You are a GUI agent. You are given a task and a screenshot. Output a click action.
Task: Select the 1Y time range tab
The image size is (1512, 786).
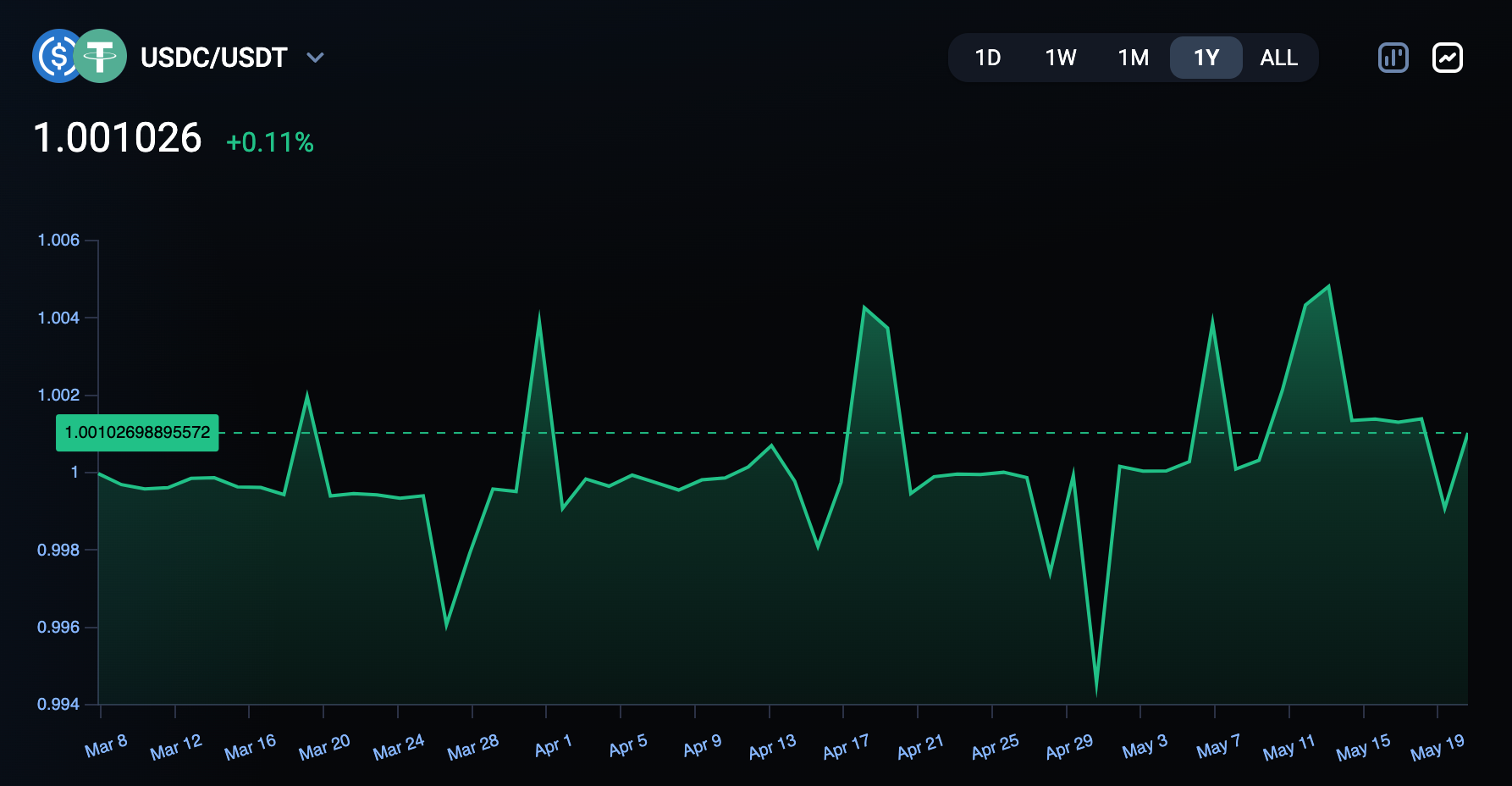tap(1206, 58)
